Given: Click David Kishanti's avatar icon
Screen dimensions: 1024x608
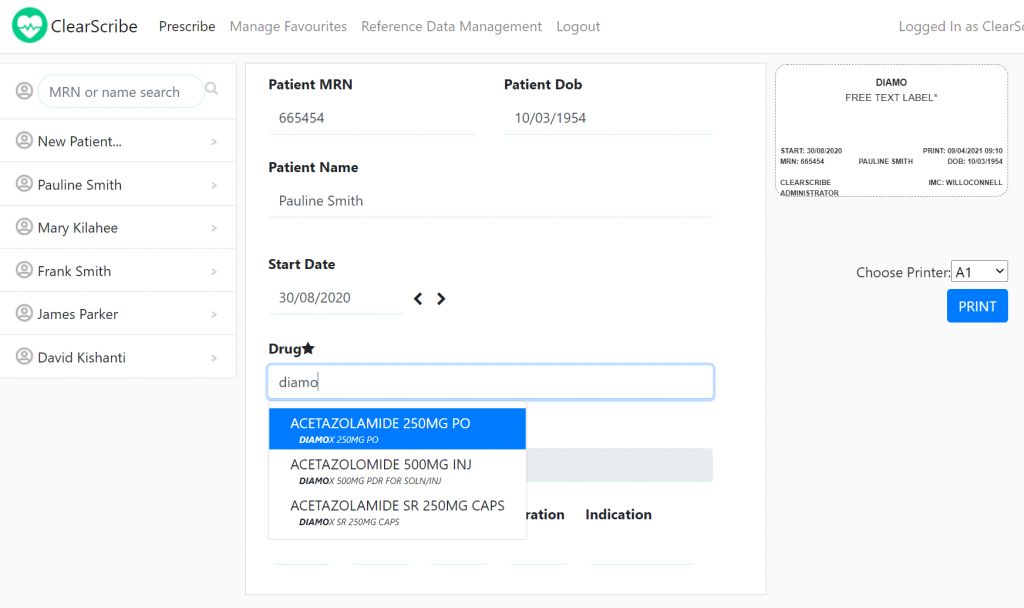Looking at the screenshot, I should (24, 357).
